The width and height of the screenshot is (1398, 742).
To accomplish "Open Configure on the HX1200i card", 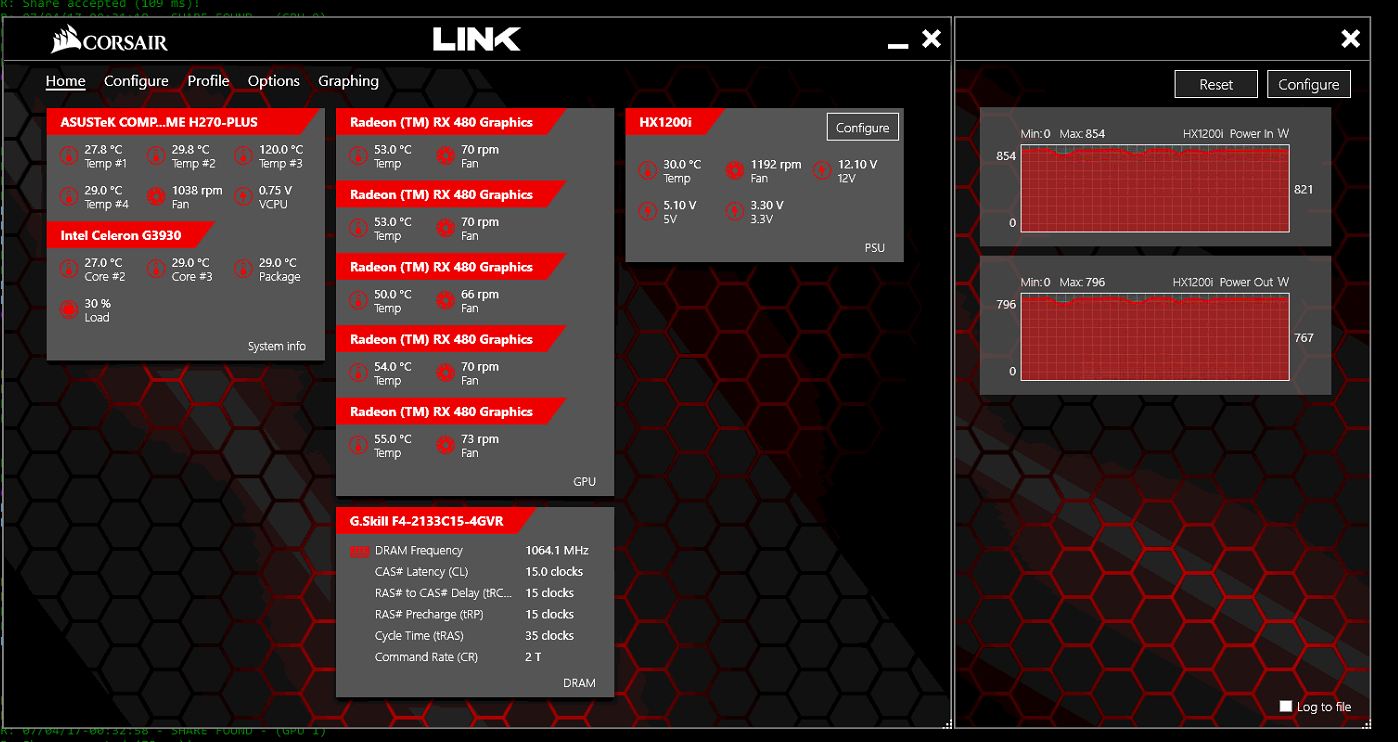I will (862, 128).
